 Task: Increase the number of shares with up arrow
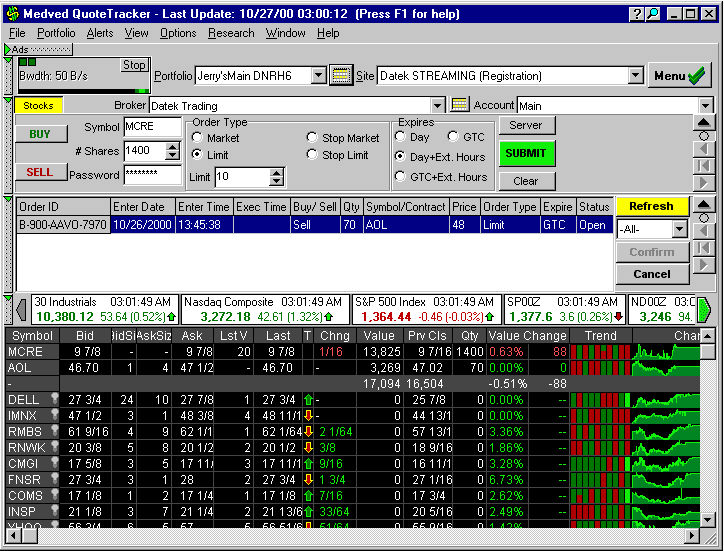click(x=172, y=146)
